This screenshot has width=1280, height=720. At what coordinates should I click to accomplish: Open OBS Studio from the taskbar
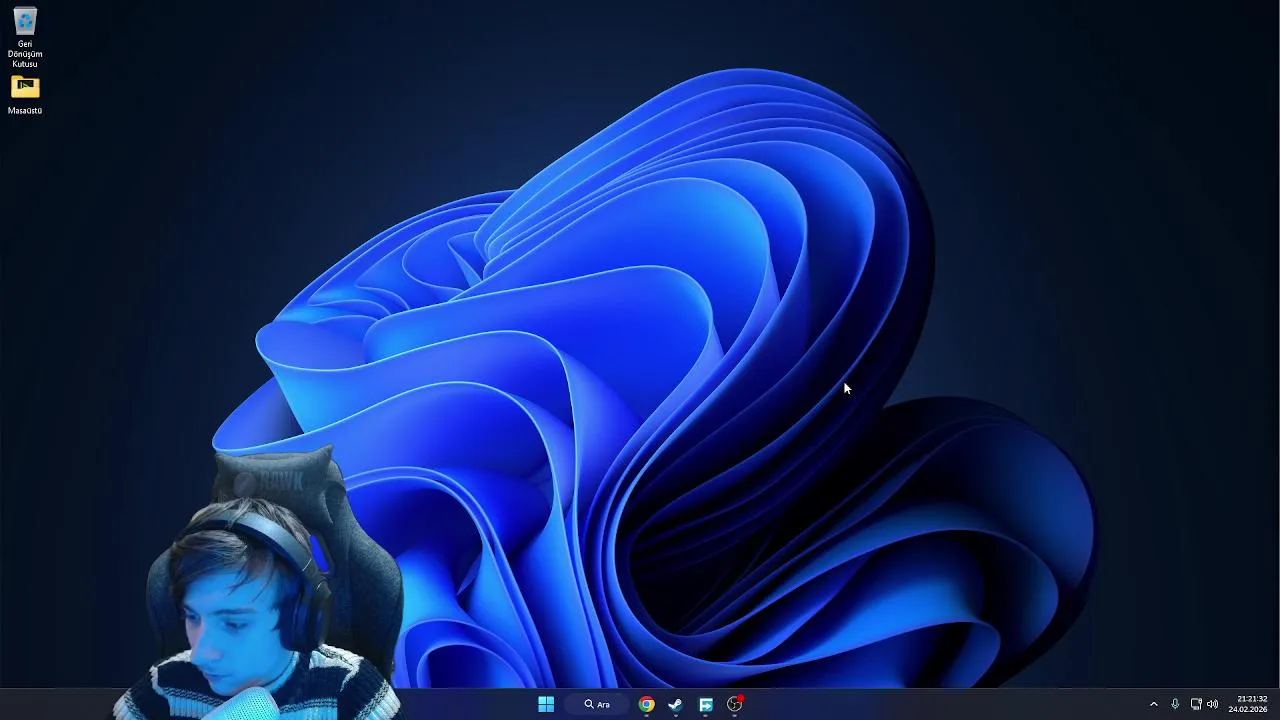pos(735,704)
